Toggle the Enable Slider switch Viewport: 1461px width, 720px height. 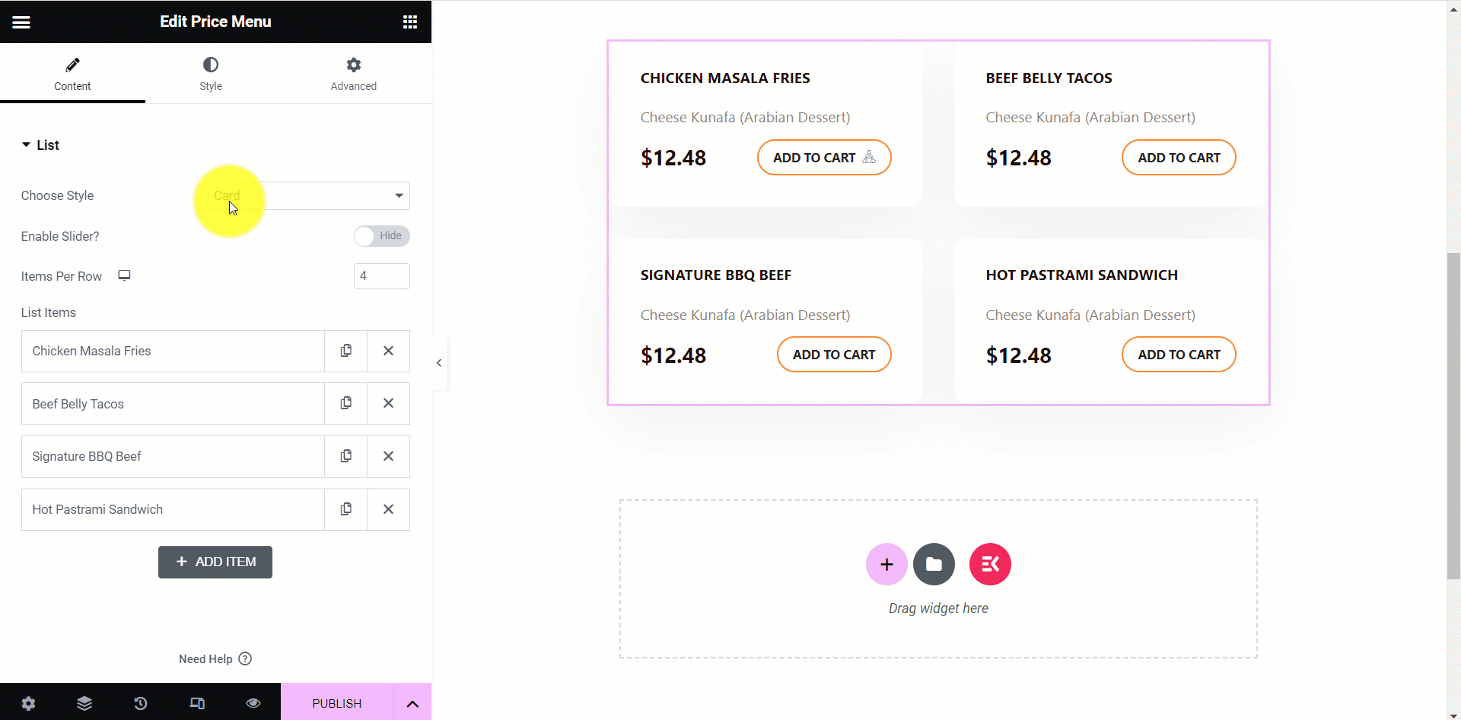click(x=381, y=236)
